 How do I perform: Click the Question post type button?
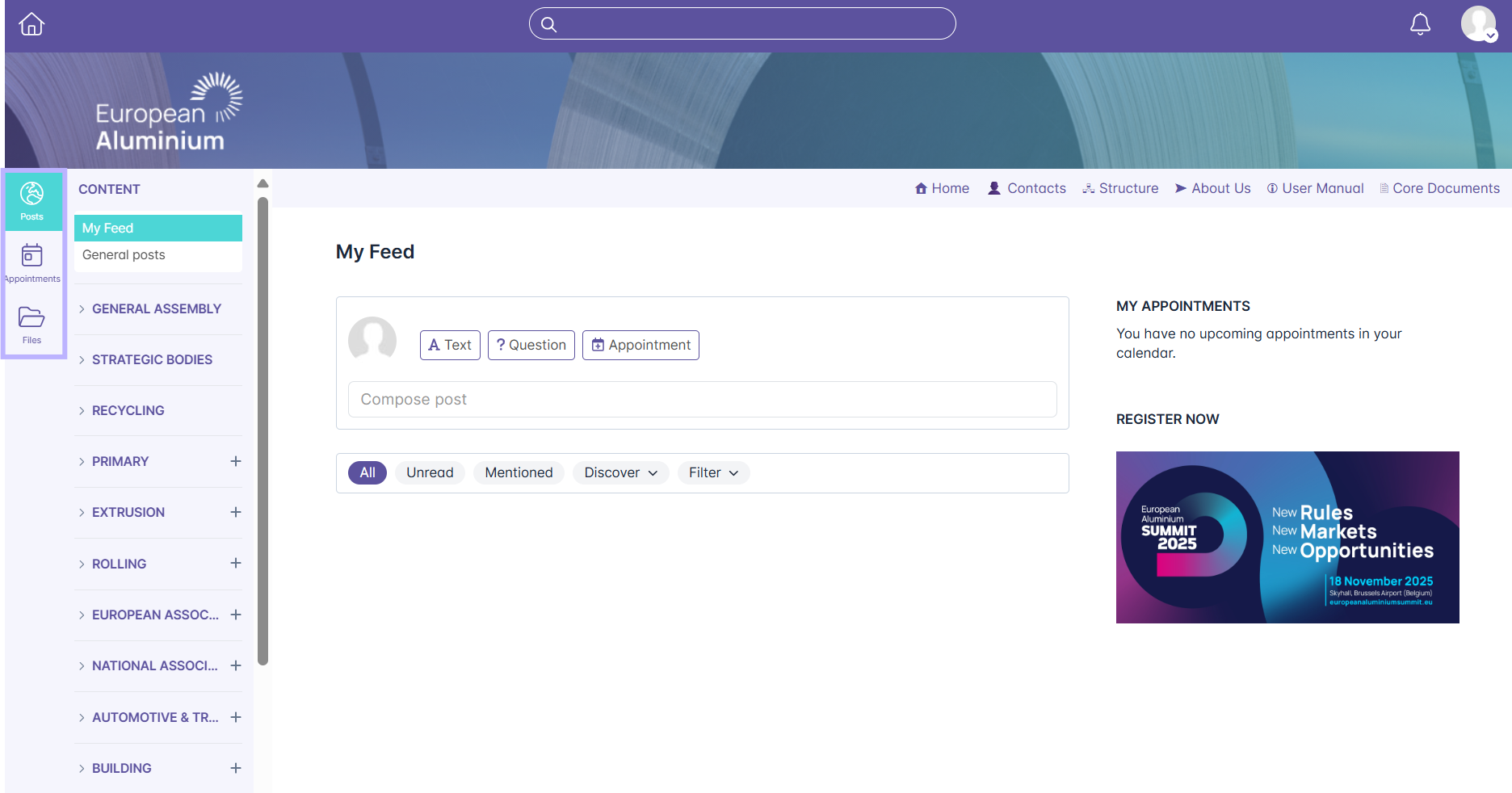(x=531, y=345)
